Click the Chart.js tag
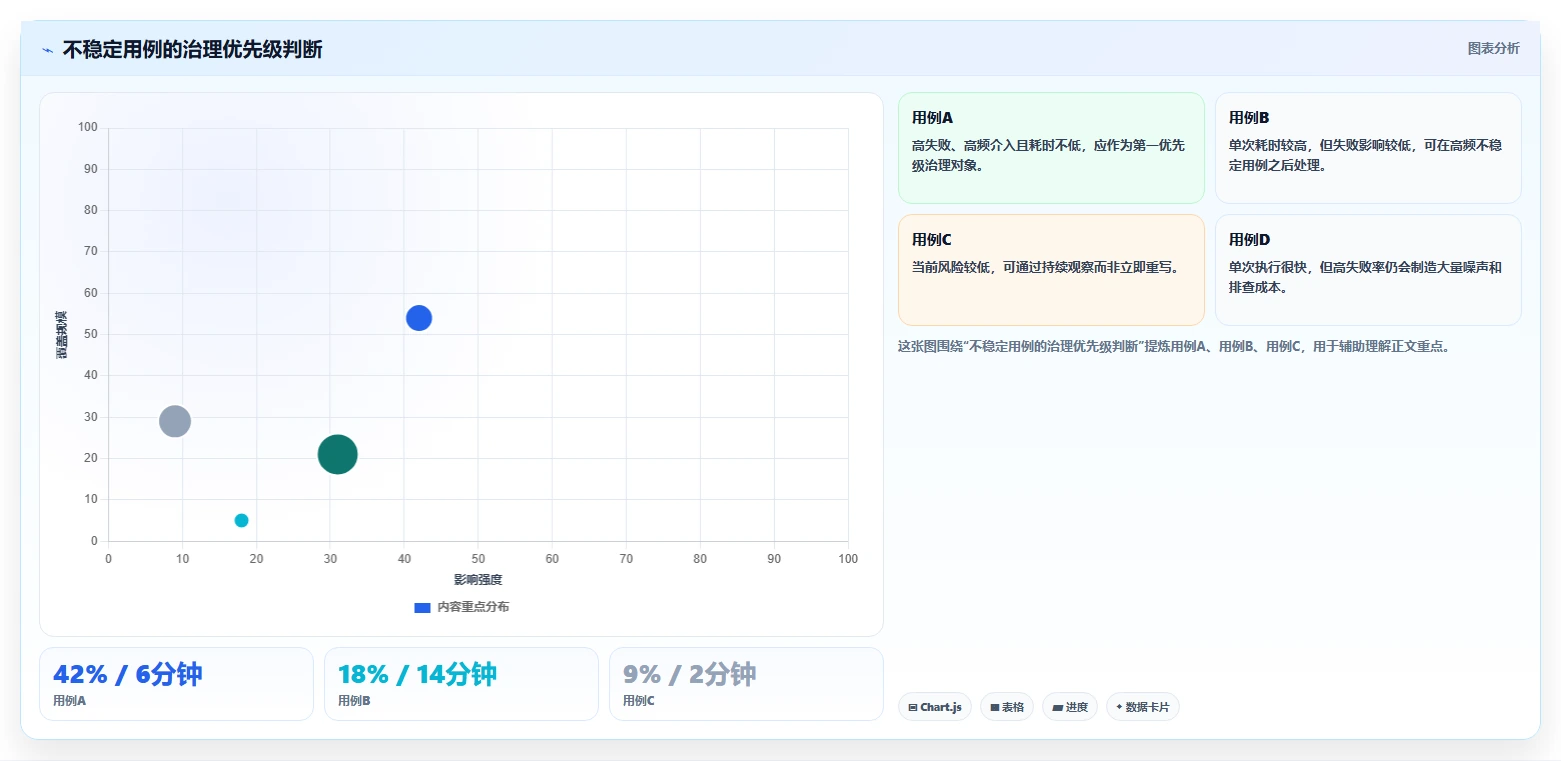 point(935,707)
